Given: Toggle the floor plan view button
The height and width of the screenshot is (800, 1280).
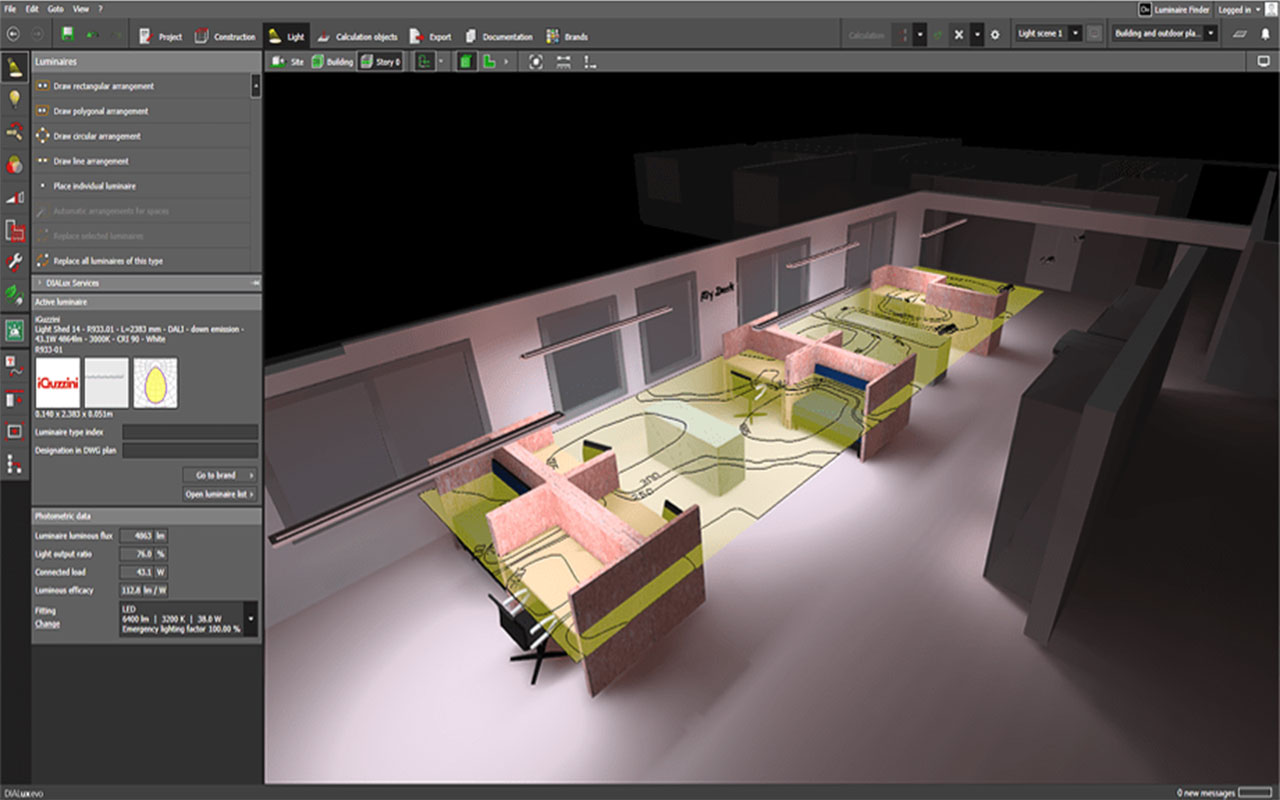Looking at the screenshot, I should 489,62.
